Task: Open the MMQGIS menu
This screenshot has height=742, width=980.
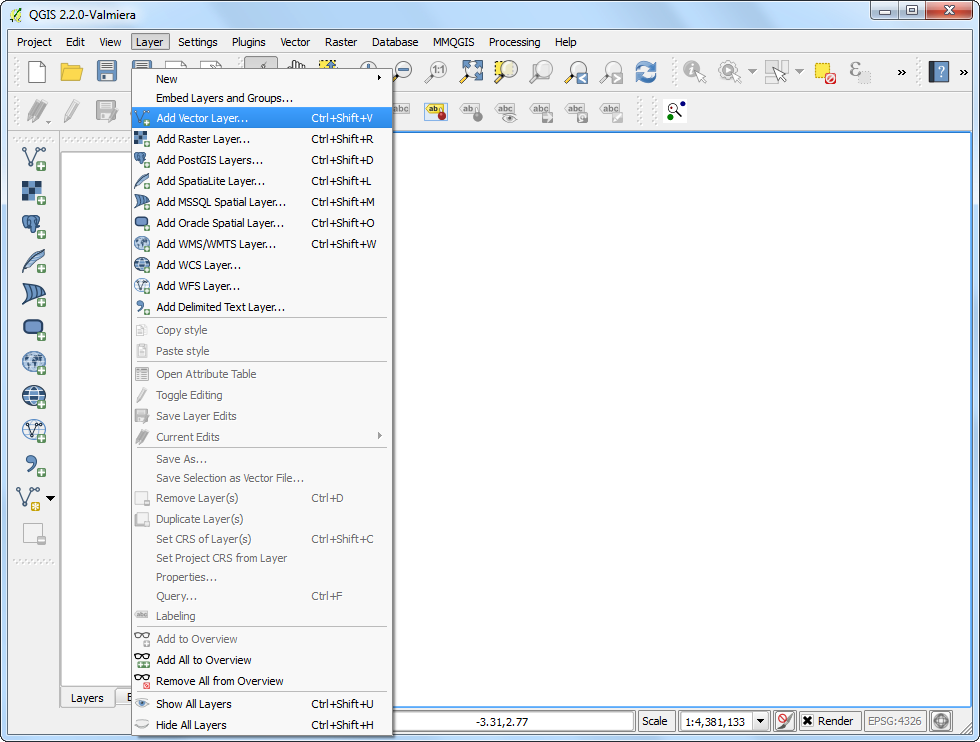Action: coord(453,42)
